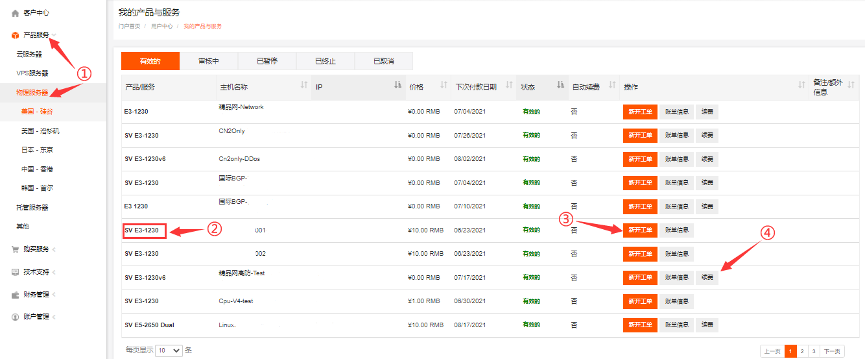The image size is (866, 360).
Task: Click 账单信息 for the 002 host row
Action: (x=677, y=254)
